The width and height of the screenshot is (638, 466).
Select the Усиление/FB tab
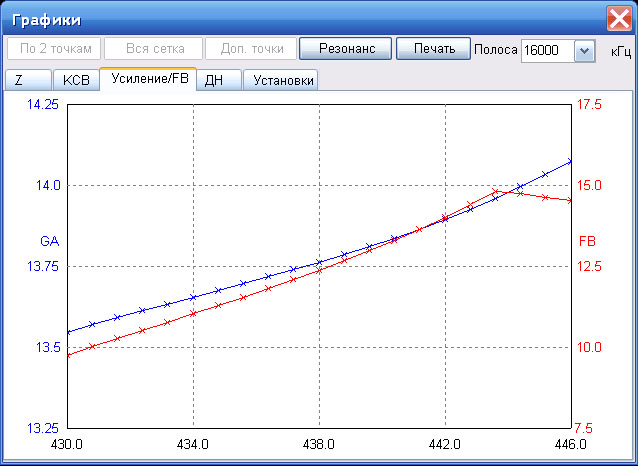tap(149, 79)
